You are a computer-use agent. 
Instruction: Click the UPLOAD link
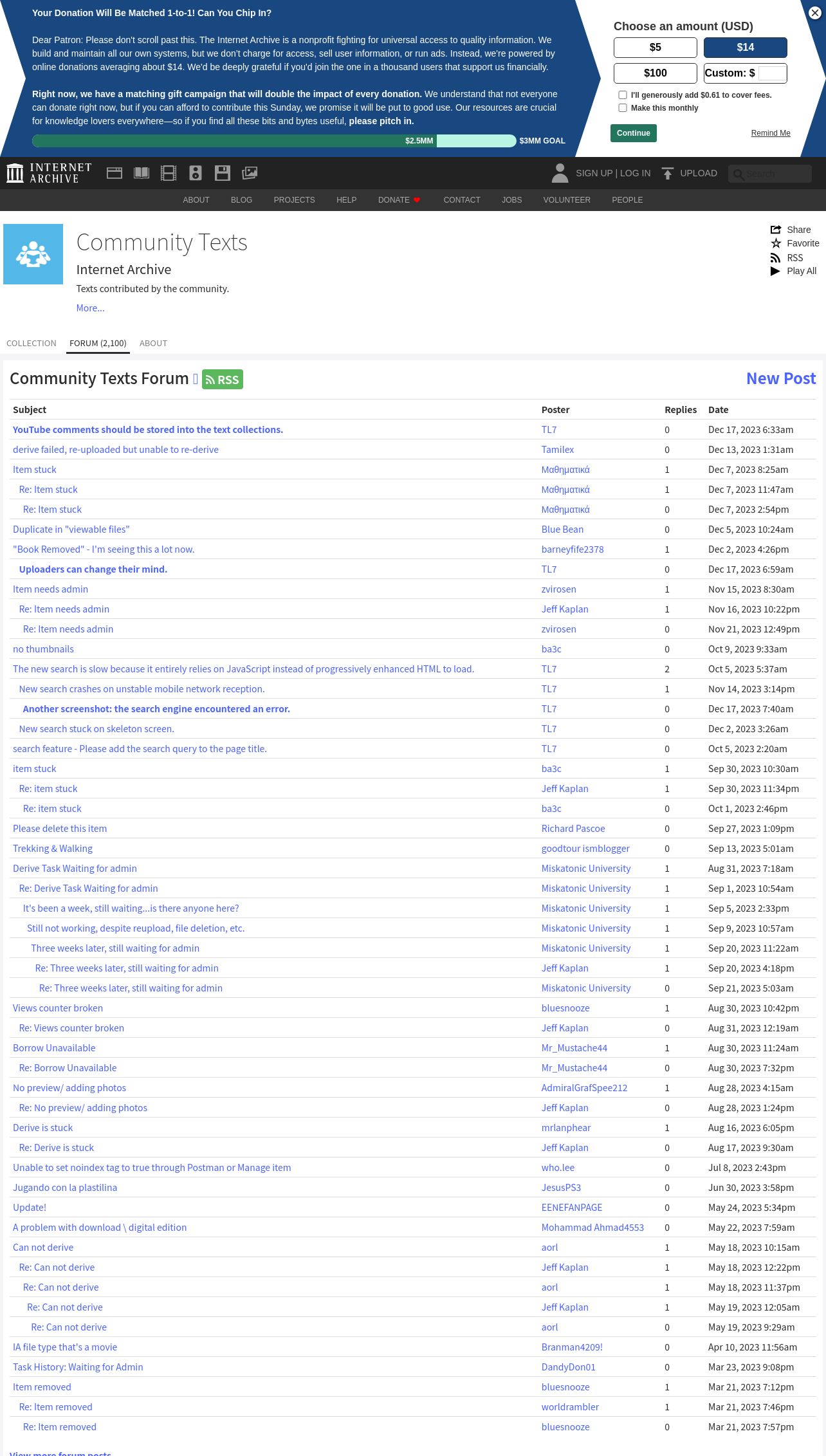[699, 173]
